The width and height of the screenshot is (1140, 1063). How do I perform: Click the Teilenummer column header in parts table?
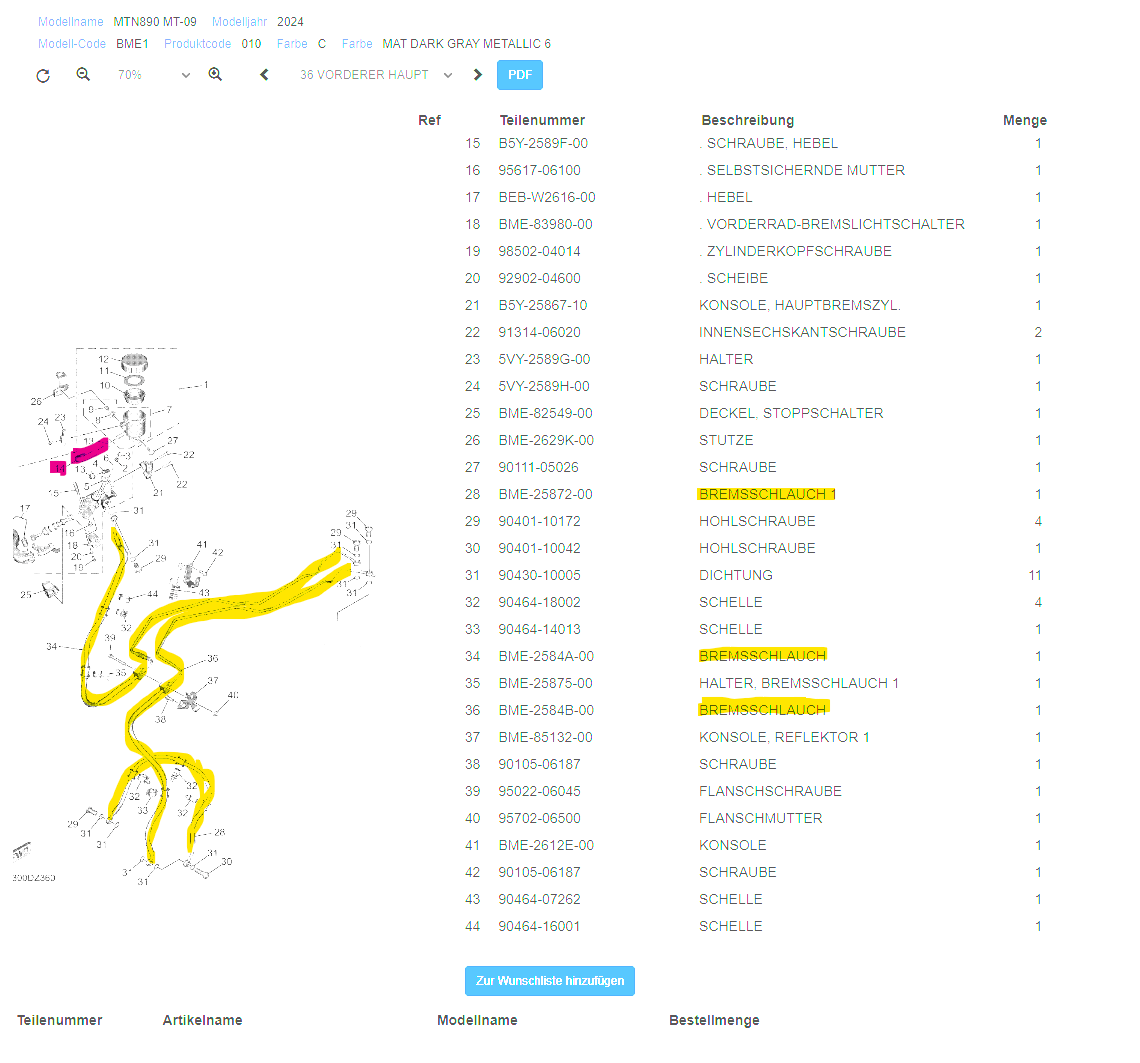(542, 120)
